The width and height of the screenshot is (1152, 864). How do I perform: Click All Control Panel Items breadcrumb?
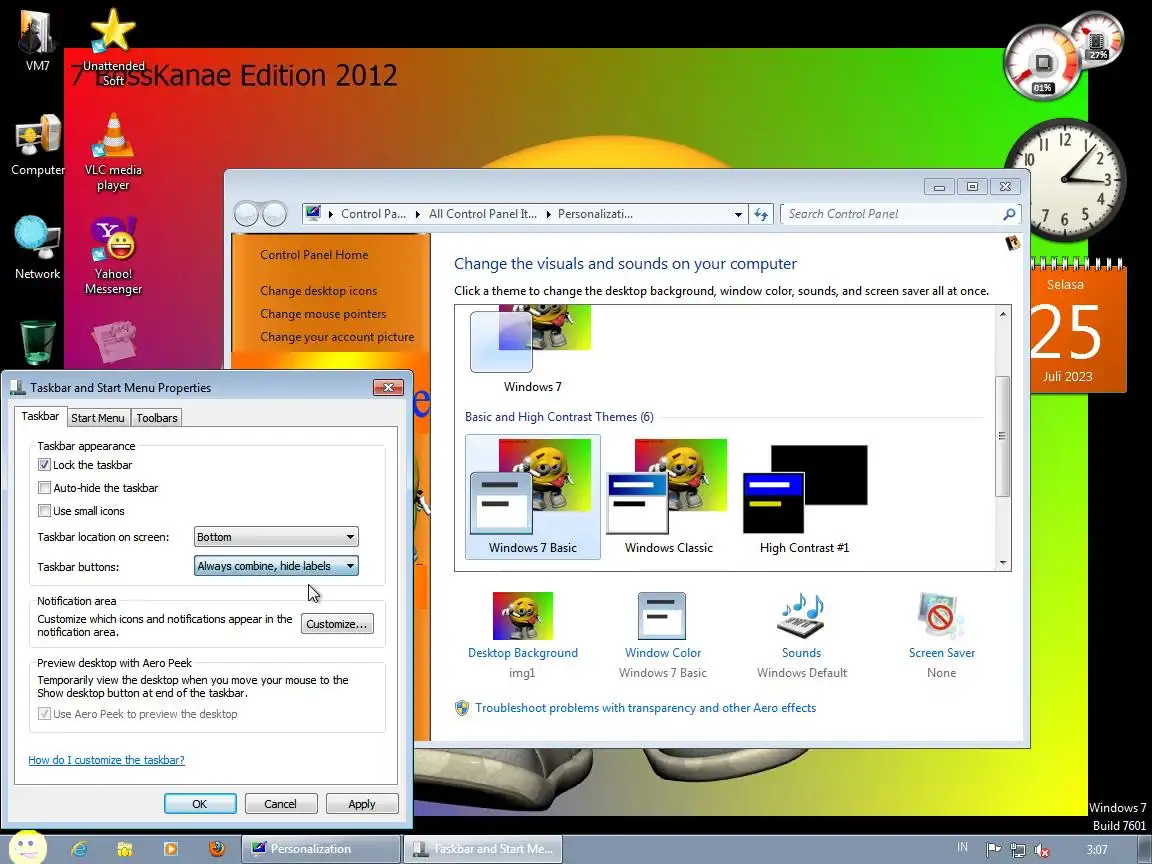tap(483, 214)
